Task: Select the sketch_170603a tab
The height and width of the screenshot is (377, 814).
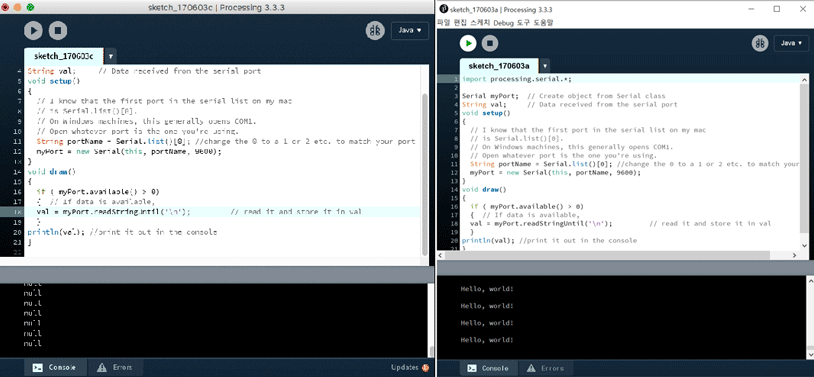Action: (x=499, y=66)
